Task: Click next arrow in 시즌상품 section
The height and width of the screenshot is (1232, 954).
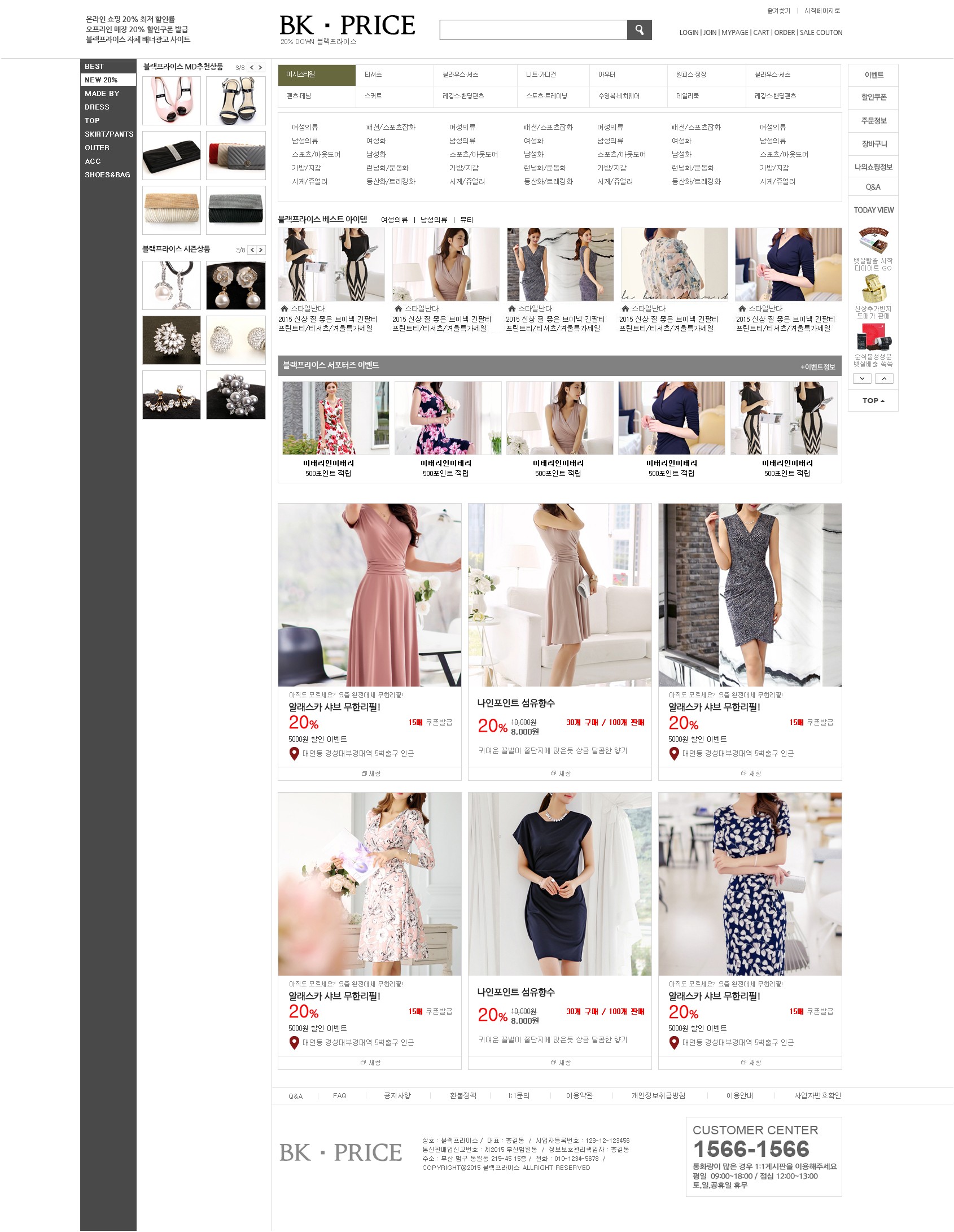Action: (x=260, y=250)
